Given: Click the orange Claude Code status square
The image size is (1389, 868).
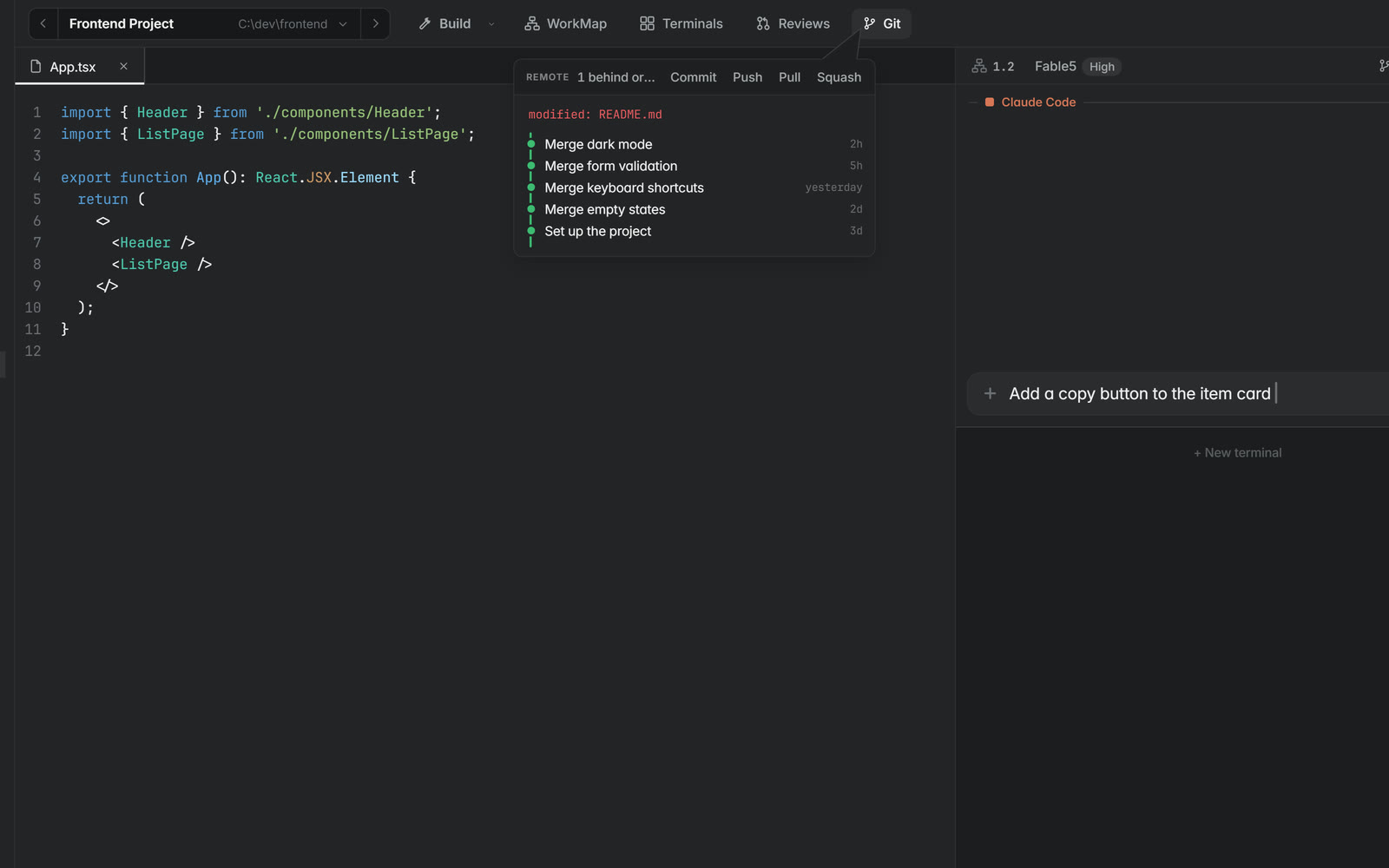Looking at the screenshot, I should coord(990,102).
